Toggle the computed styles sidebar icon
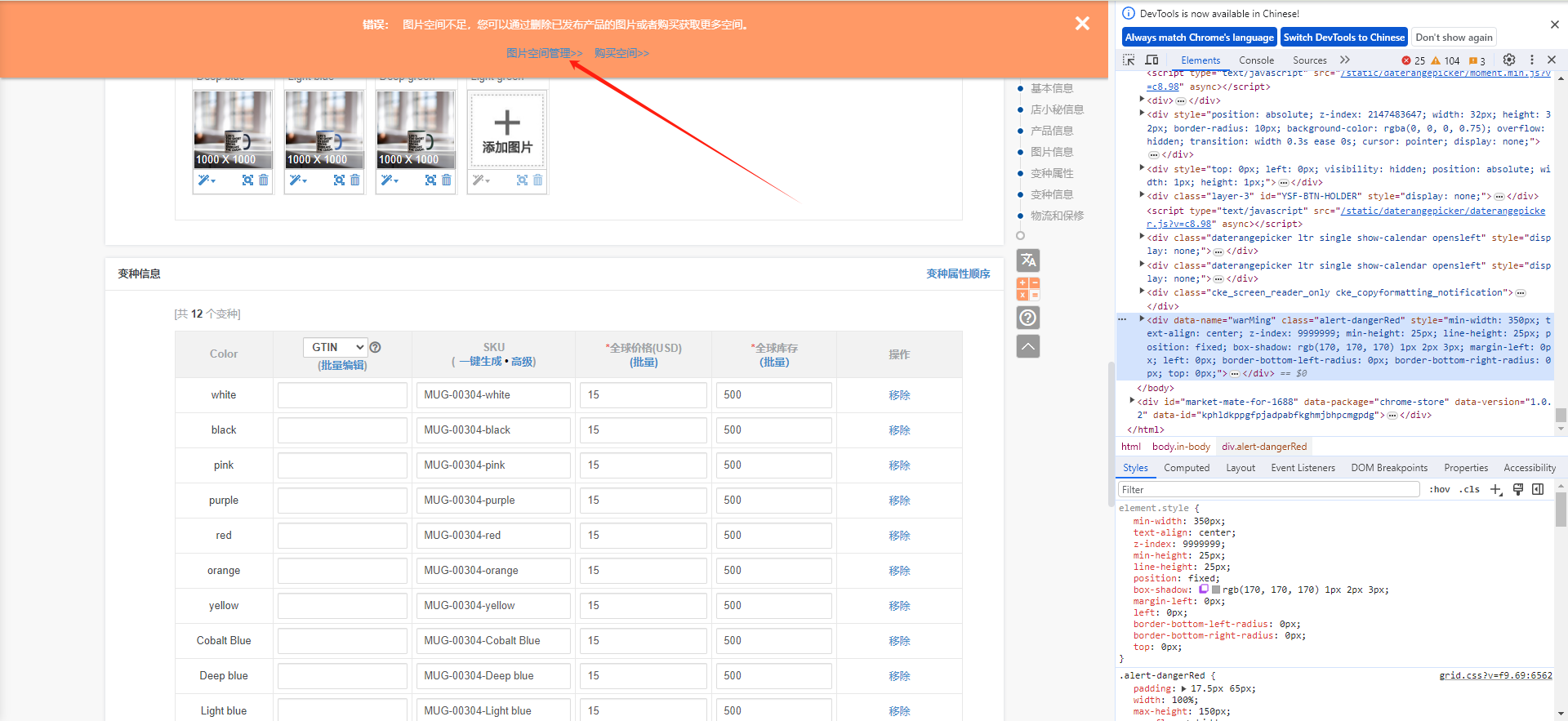This screenshot has height=721, width=1568. (x=1538, y=489)
